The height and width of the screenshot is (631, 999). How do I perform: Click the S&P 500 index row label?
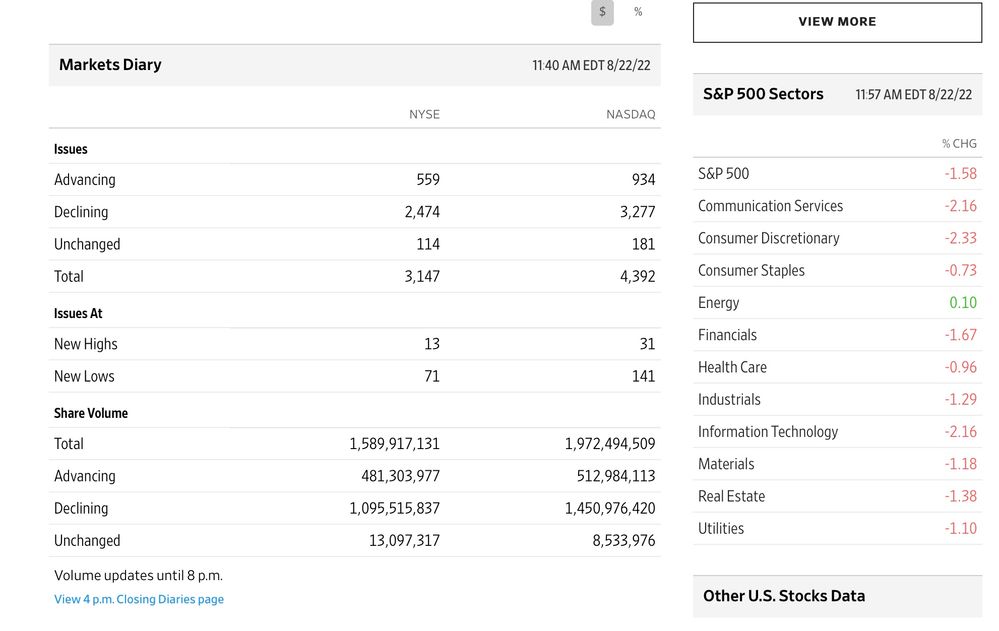point(723,174)
